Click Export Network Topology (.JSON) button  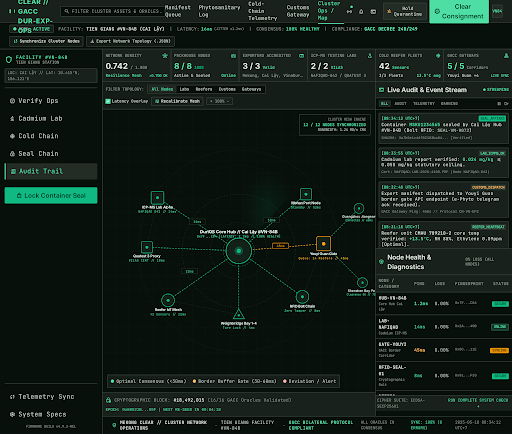point(130,41)
